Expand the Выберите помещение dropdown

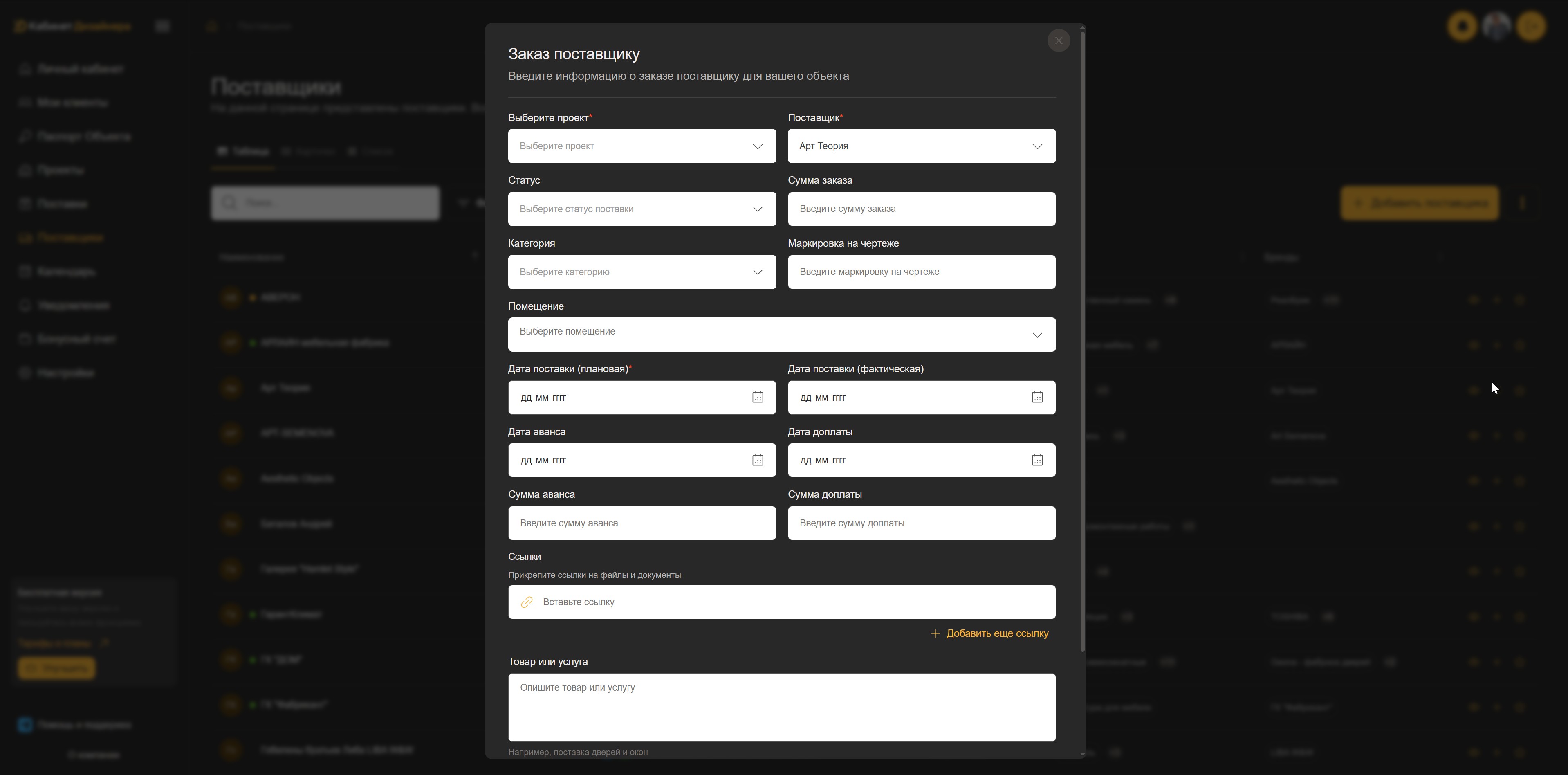(781, 334)
